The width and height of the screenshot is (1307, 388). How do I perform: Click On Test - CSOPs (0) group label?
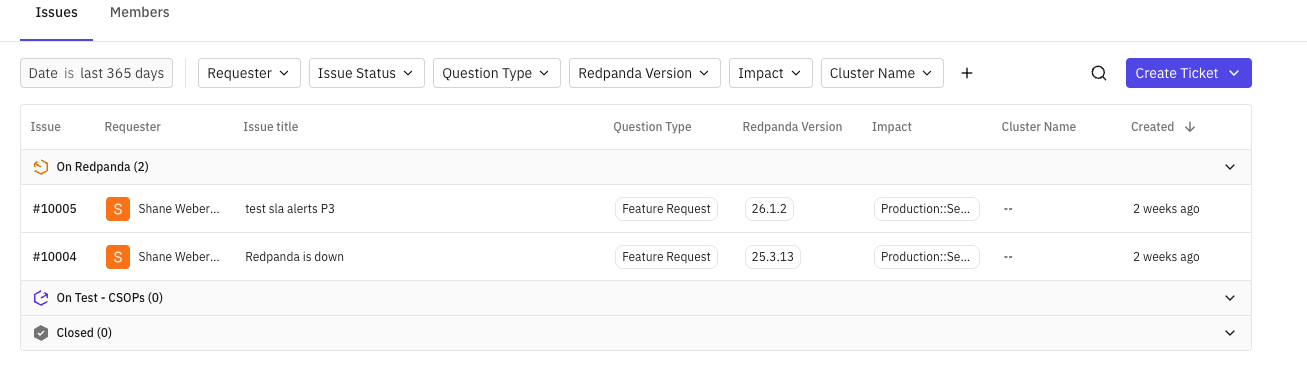click(x=110, y=298)
